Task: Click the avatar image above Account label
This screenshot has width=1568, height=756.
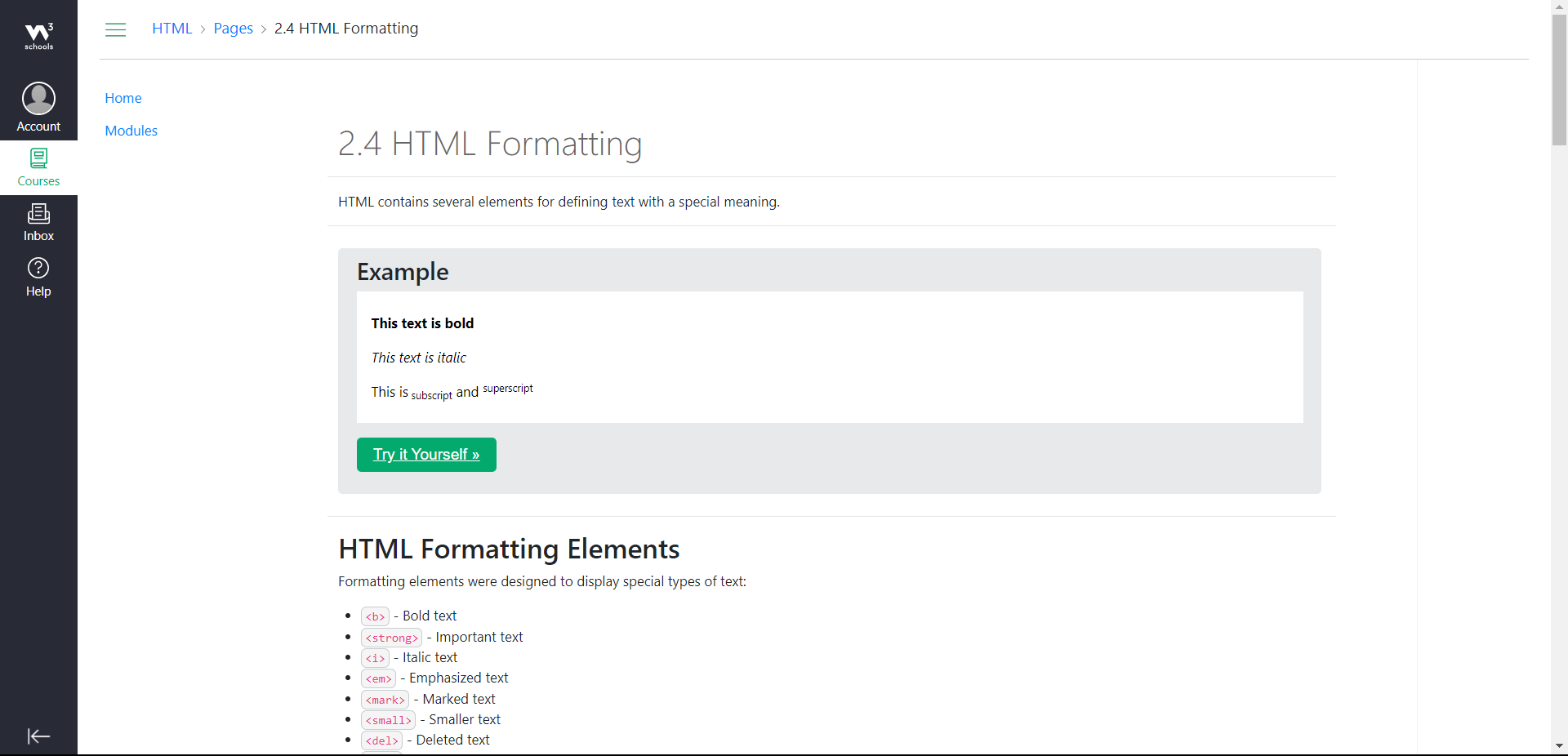Action: 38,97
